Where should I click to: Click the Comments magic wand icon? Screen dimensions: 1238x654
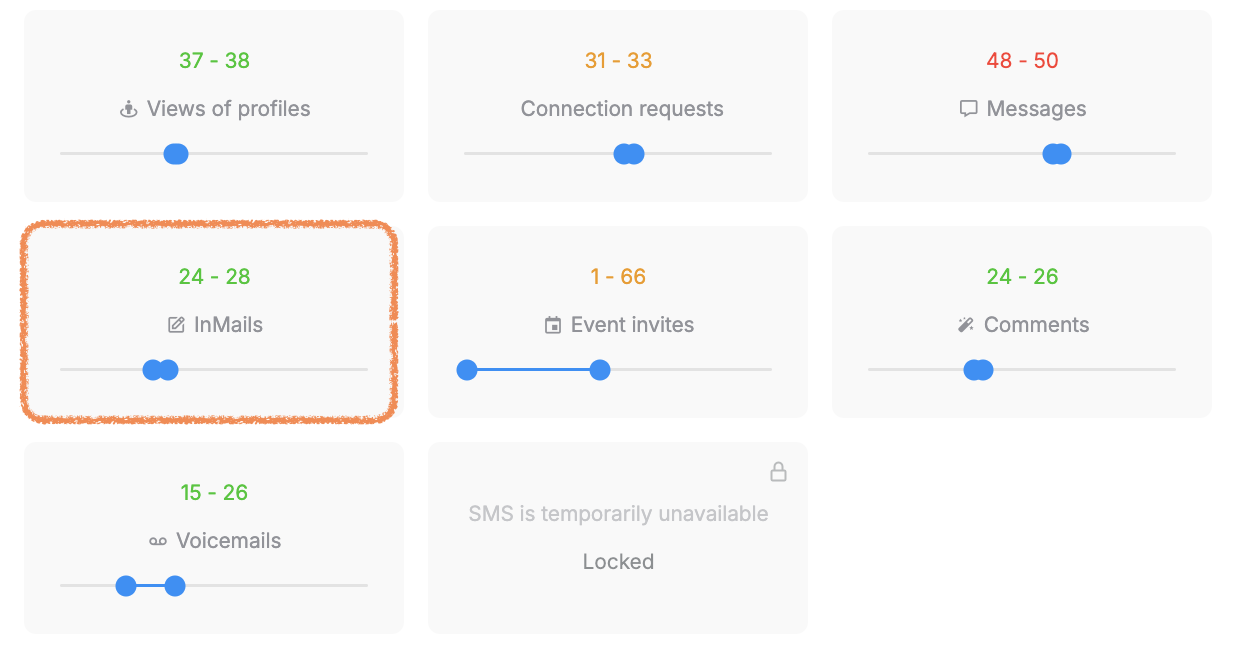click(x=965, y=325)
